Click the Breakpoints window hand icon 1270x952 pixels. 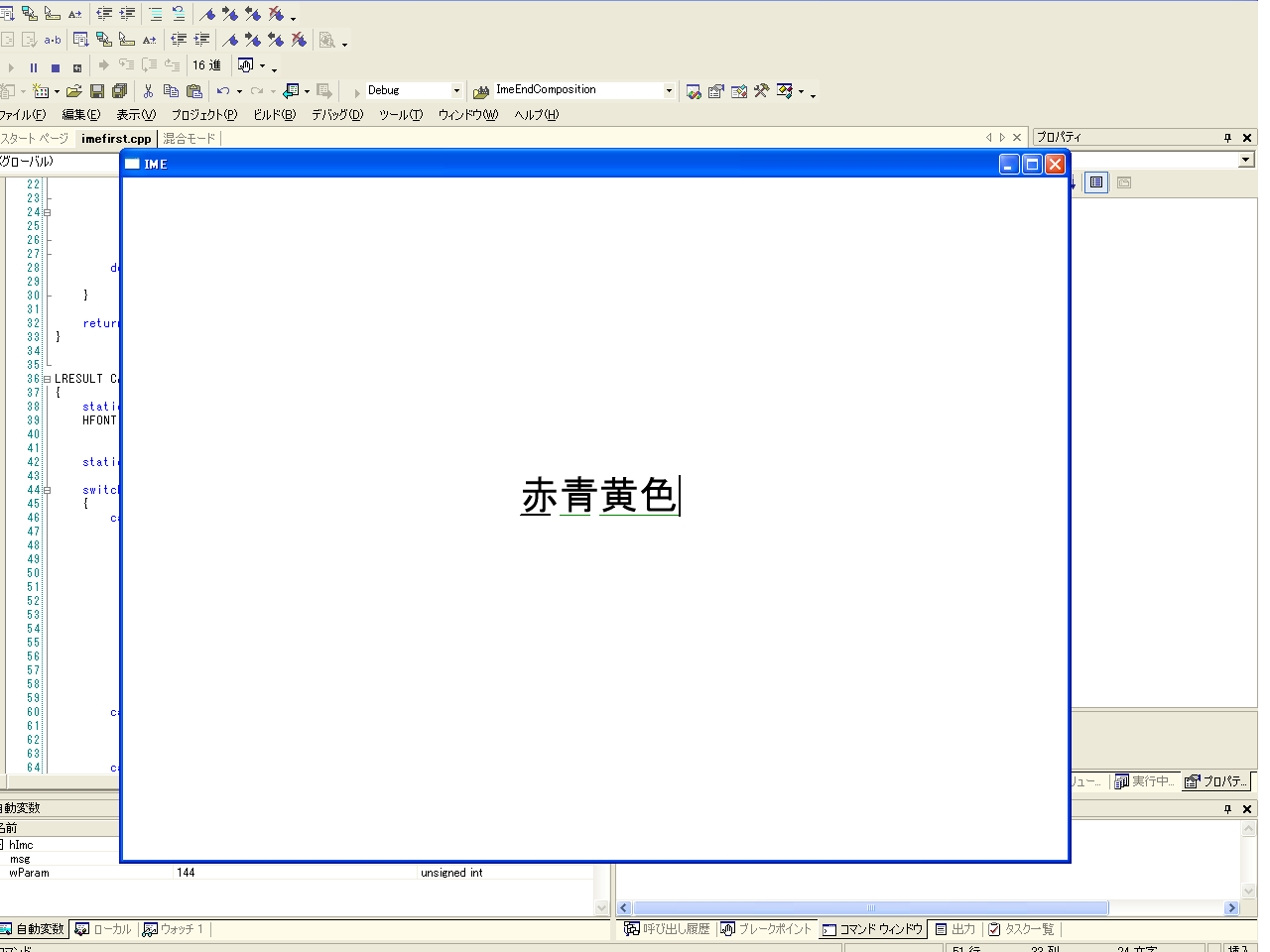[x=246, y=65]
